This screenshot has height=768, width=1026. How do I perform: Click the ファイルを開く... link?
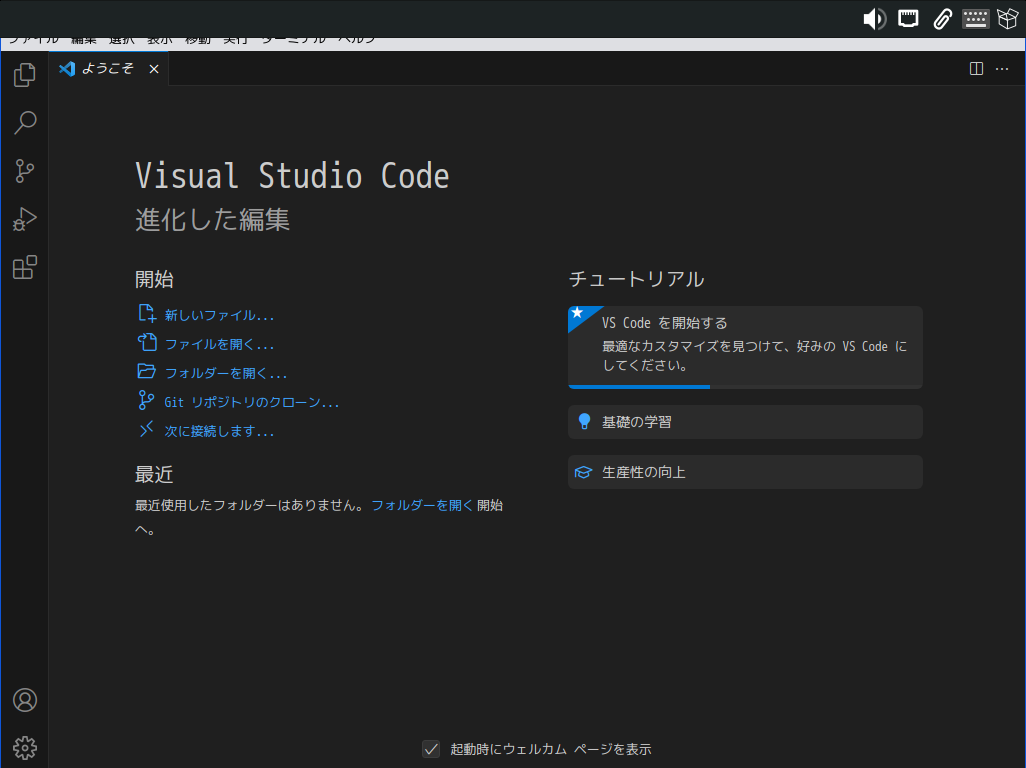(x=219, y=344)
